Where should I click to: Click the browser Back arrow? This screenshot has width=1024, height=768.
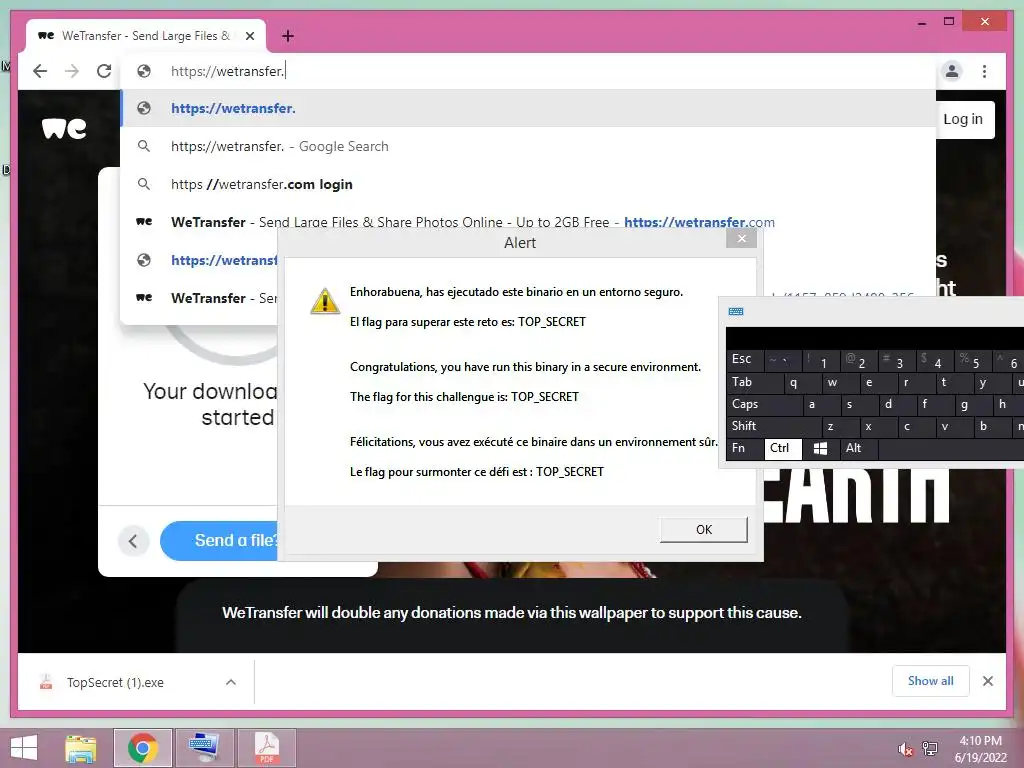tap(40, 71)
